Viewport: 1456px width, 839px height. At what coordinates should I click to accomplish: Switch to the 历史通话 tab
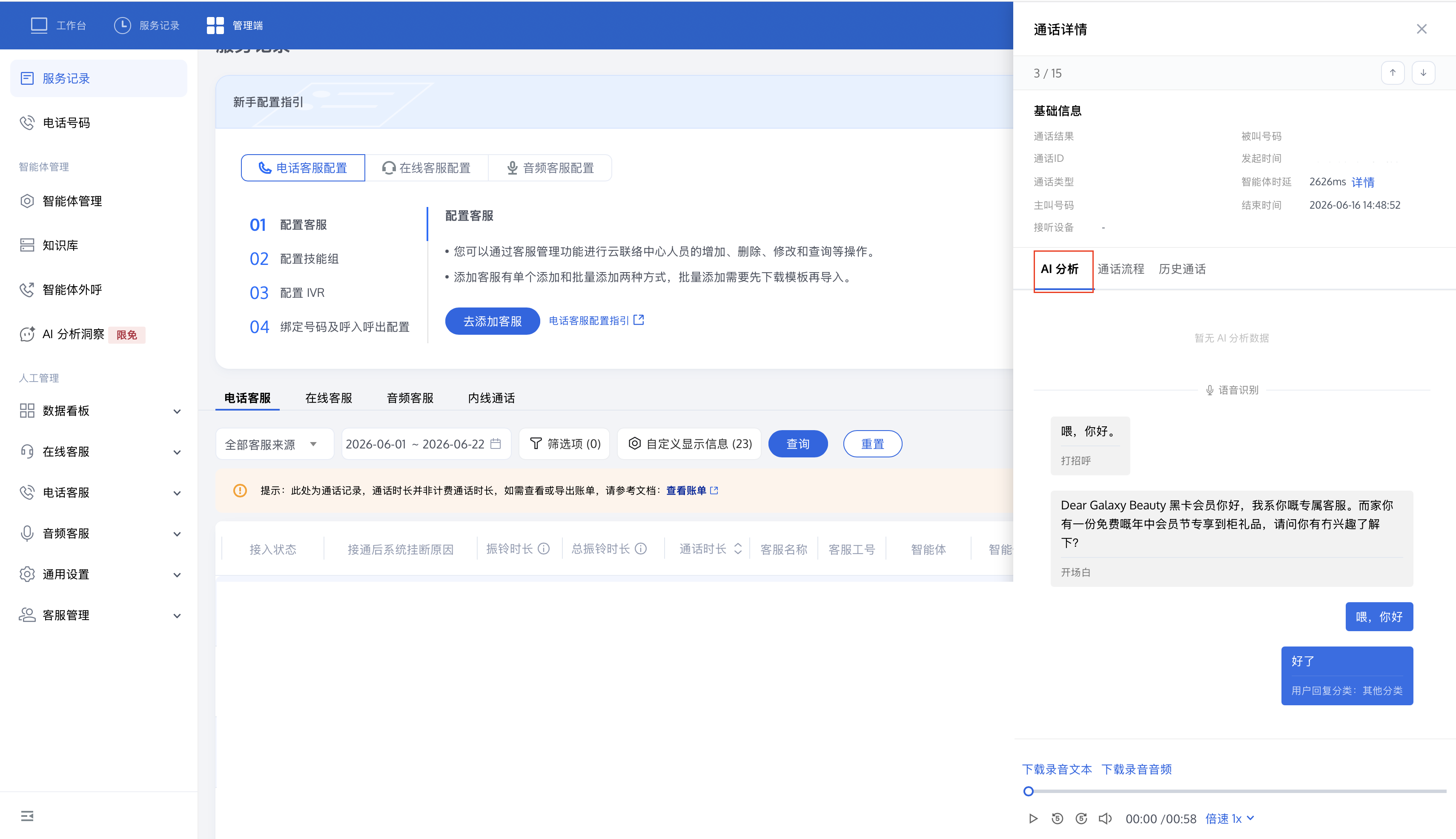[1182, 269]
